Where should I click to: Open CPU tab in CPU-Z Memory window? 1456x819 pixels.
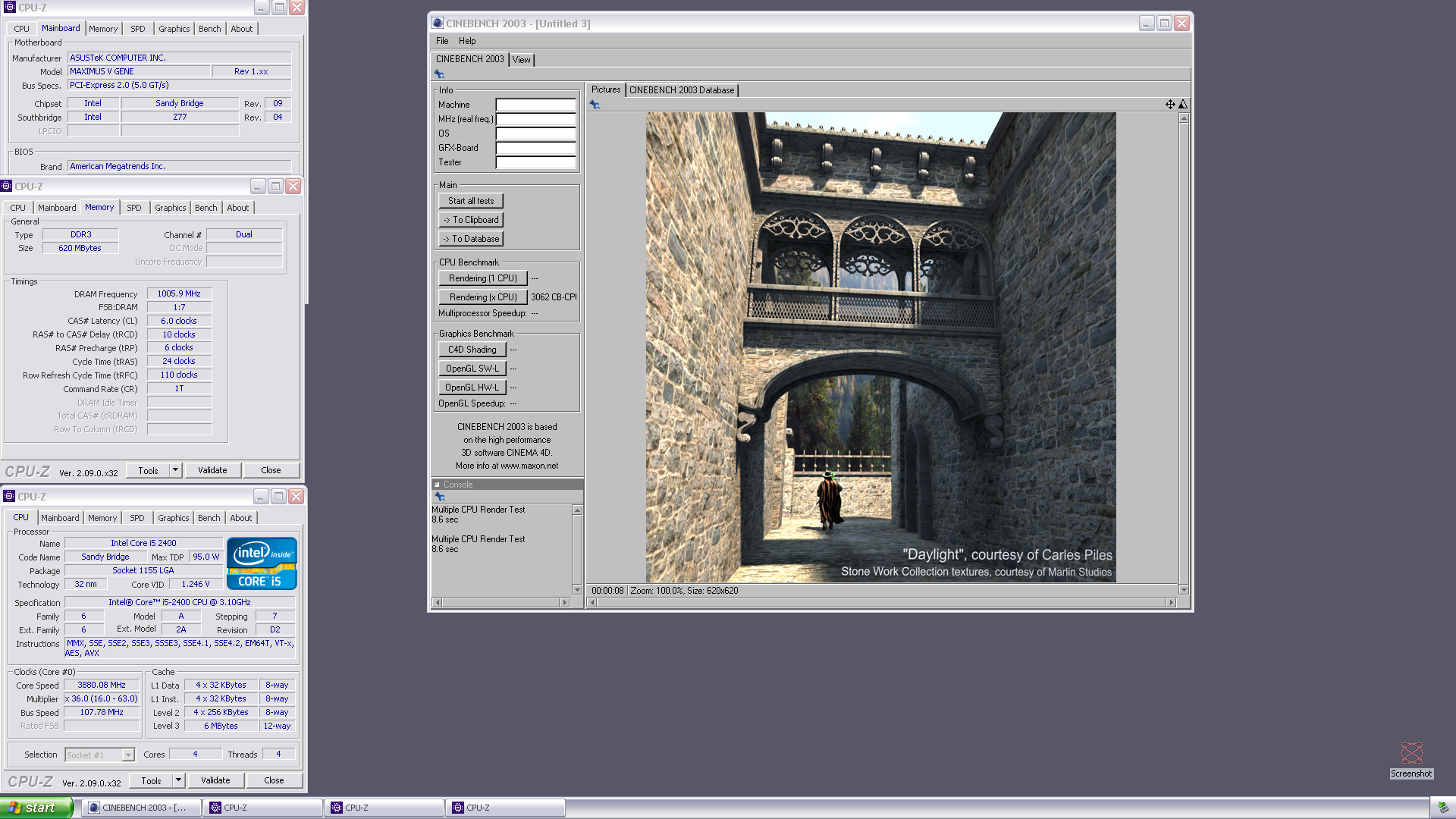[18, 208]
